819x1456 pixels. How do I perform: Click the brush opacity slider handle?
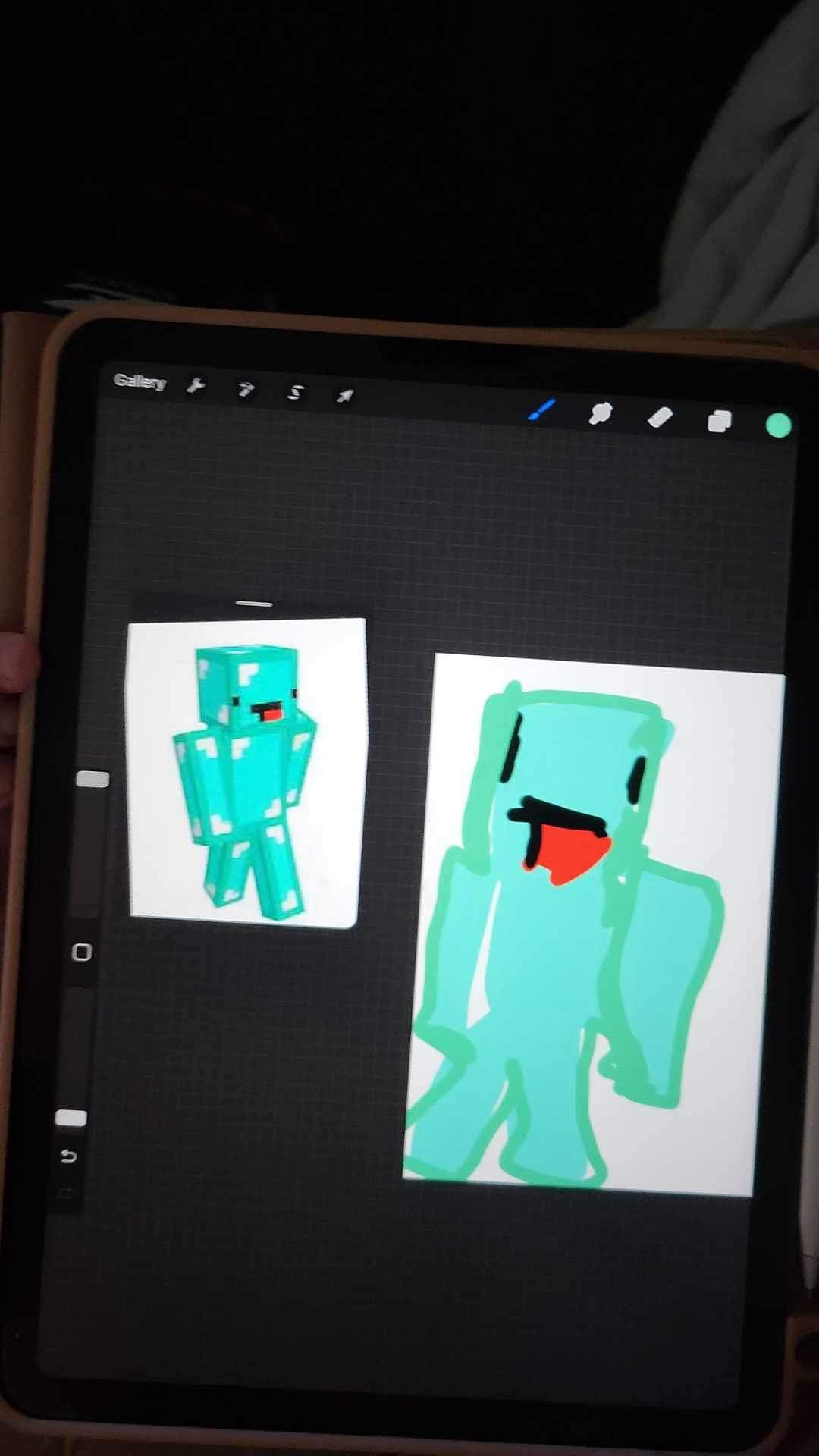(71, 1118)
